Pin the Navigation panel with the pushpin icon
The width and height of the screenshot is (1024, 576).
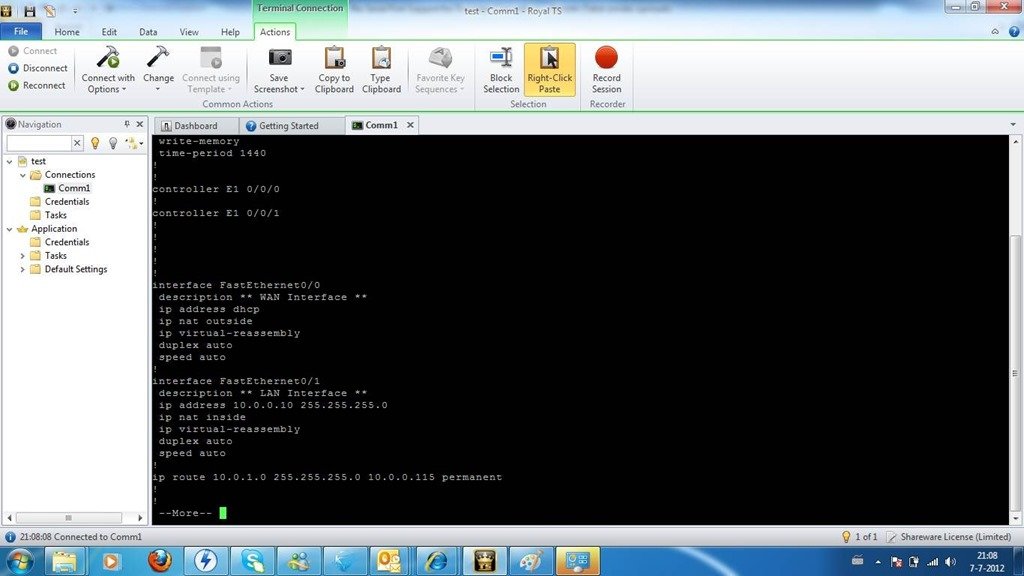click(127, 124)
